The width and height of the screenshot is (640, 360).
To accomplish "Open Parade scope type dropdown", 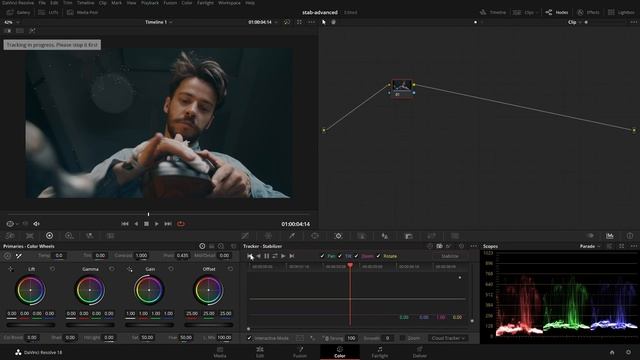I will point(590,246).
